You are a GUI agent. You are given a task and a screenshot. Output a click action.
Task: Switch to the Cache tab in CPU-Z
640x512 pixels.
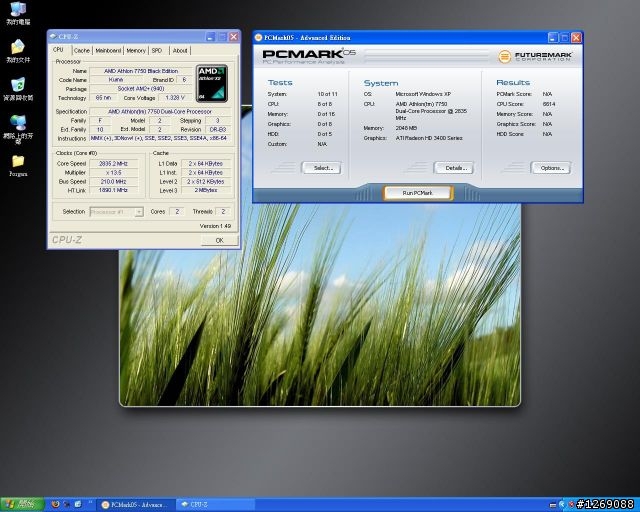[82, 50]
